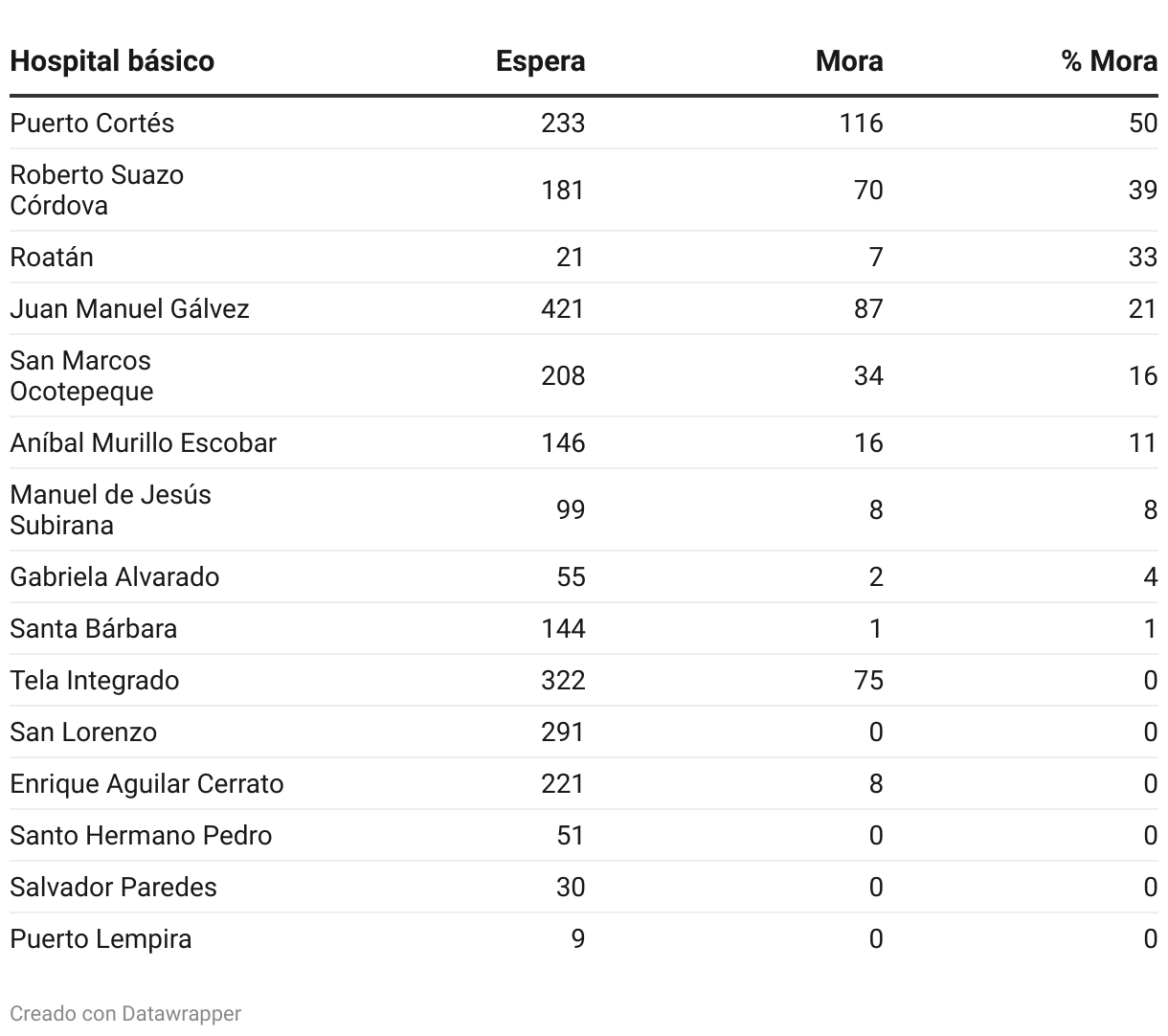Select the Roberto Suazo Córdova row label
Image resolution: width=1168 pixels, height=1036 pixels.
(97, 190)
